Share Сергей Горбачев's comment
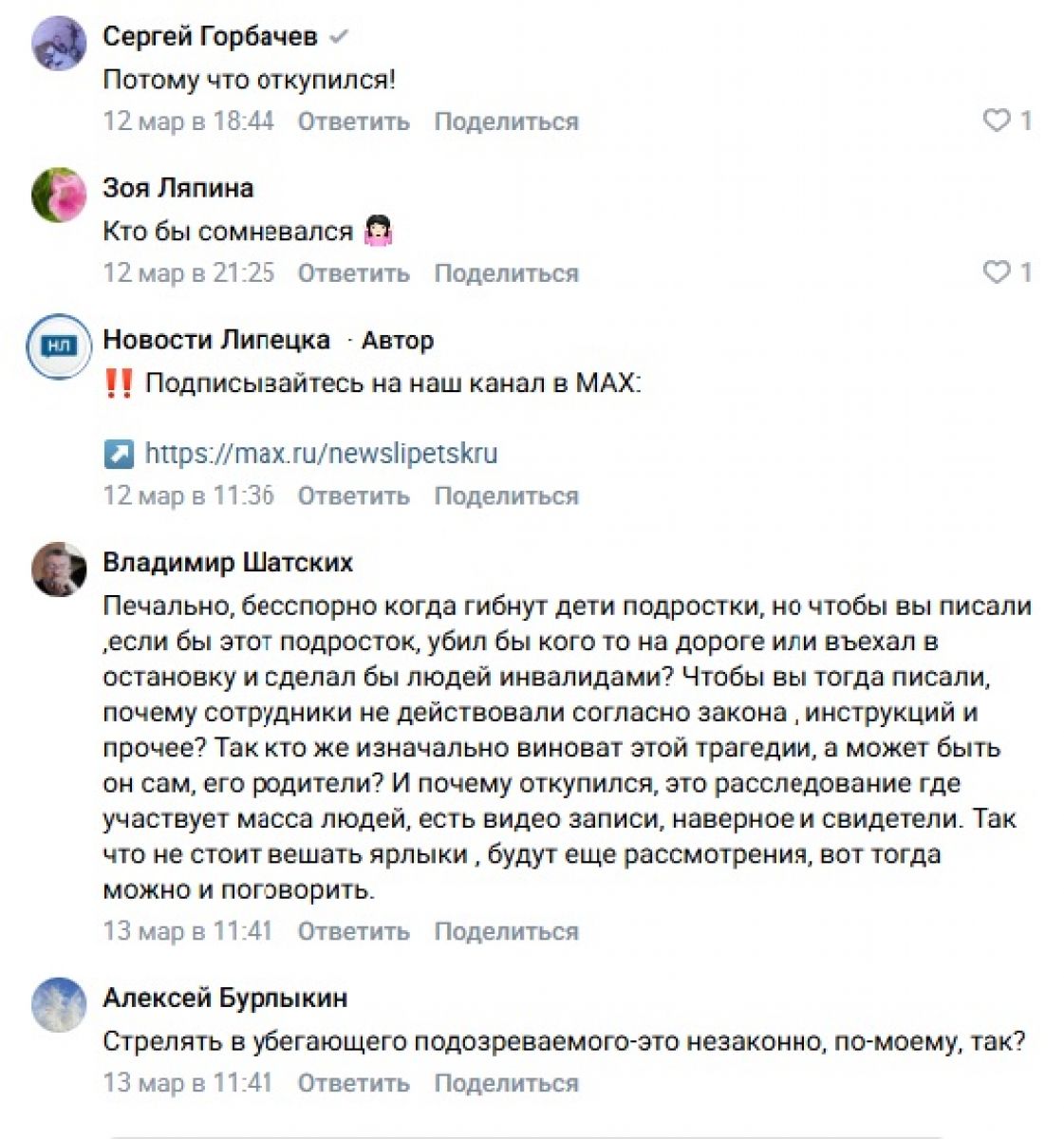Viewport: 1064px width, 1139px height. [506, 121]
